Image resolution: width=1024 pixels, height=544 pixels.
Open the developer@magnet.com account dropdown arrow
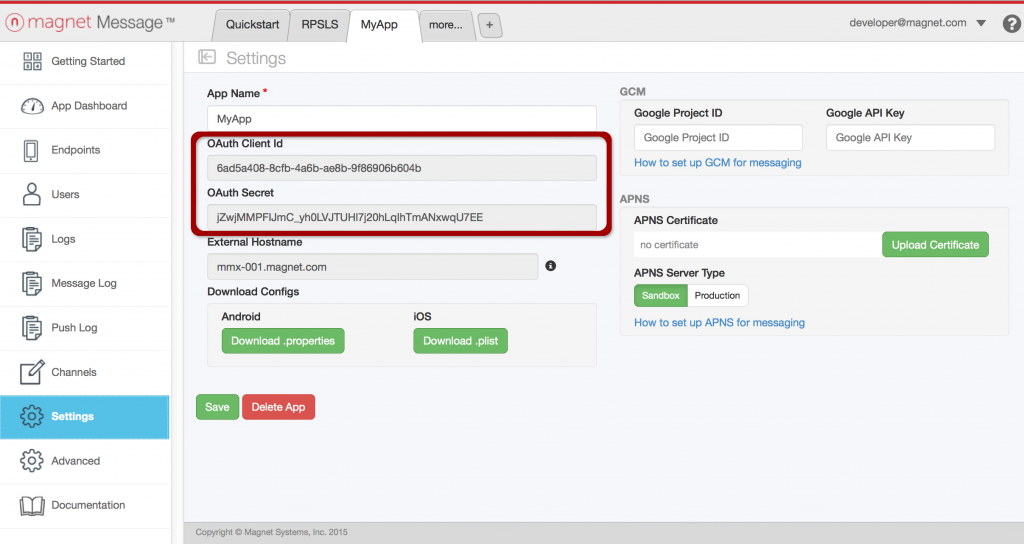click(x=981, y=23)
